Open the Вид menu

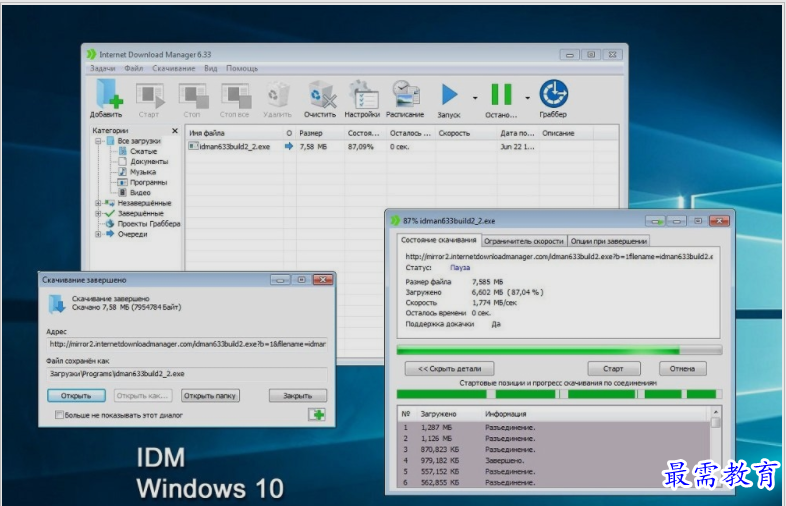(211, 68)
